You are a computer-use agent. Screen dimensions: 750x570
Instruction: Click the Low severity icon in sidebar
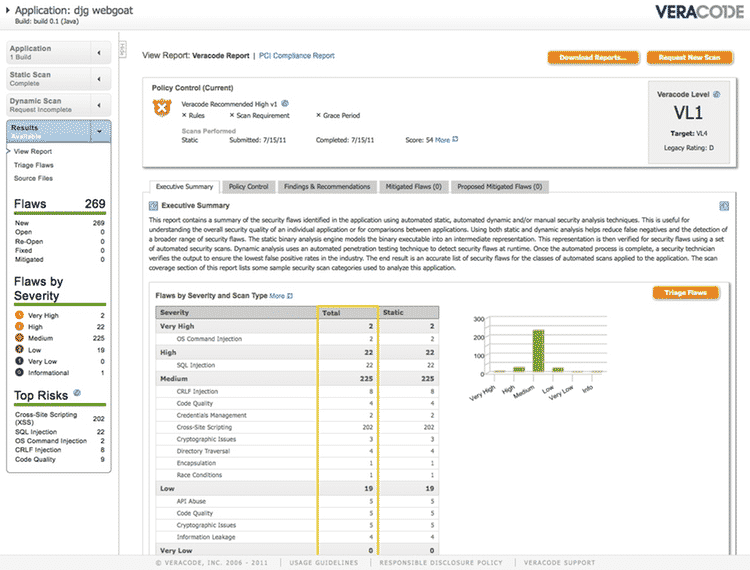click(x=19, y=350)
